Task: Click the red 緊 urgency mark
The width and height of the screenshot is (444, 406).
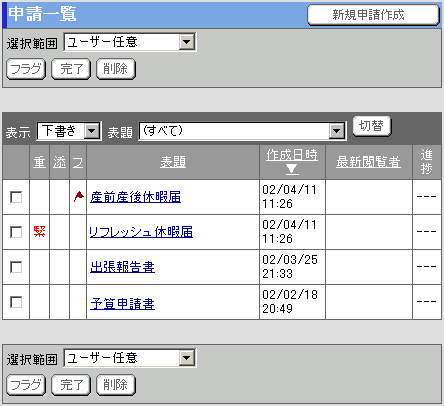Action: tap(40, 231)
